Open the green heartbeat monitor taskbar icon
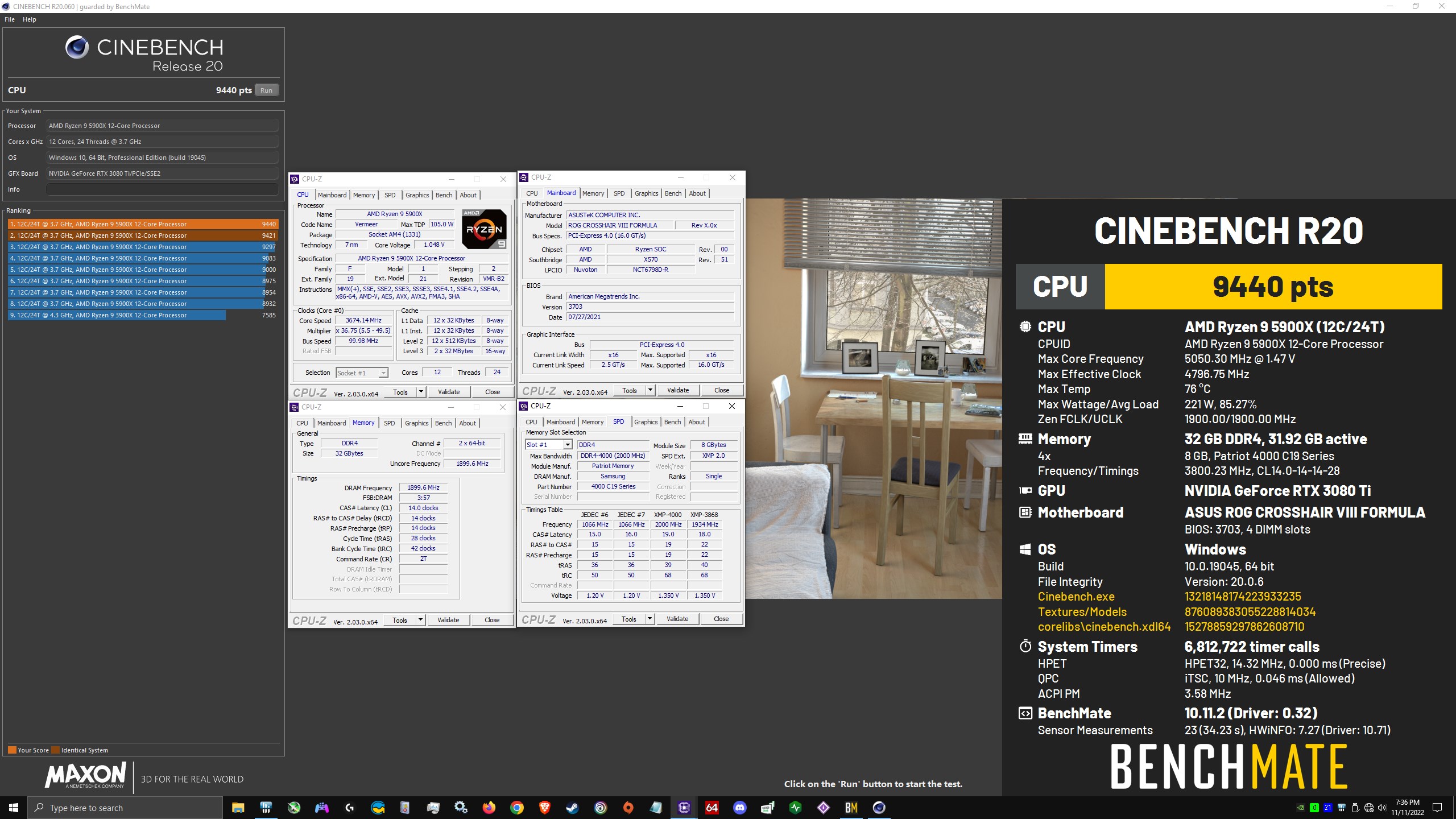The height and width of the screenshot is (819, 1456). [x=795, y=808]
